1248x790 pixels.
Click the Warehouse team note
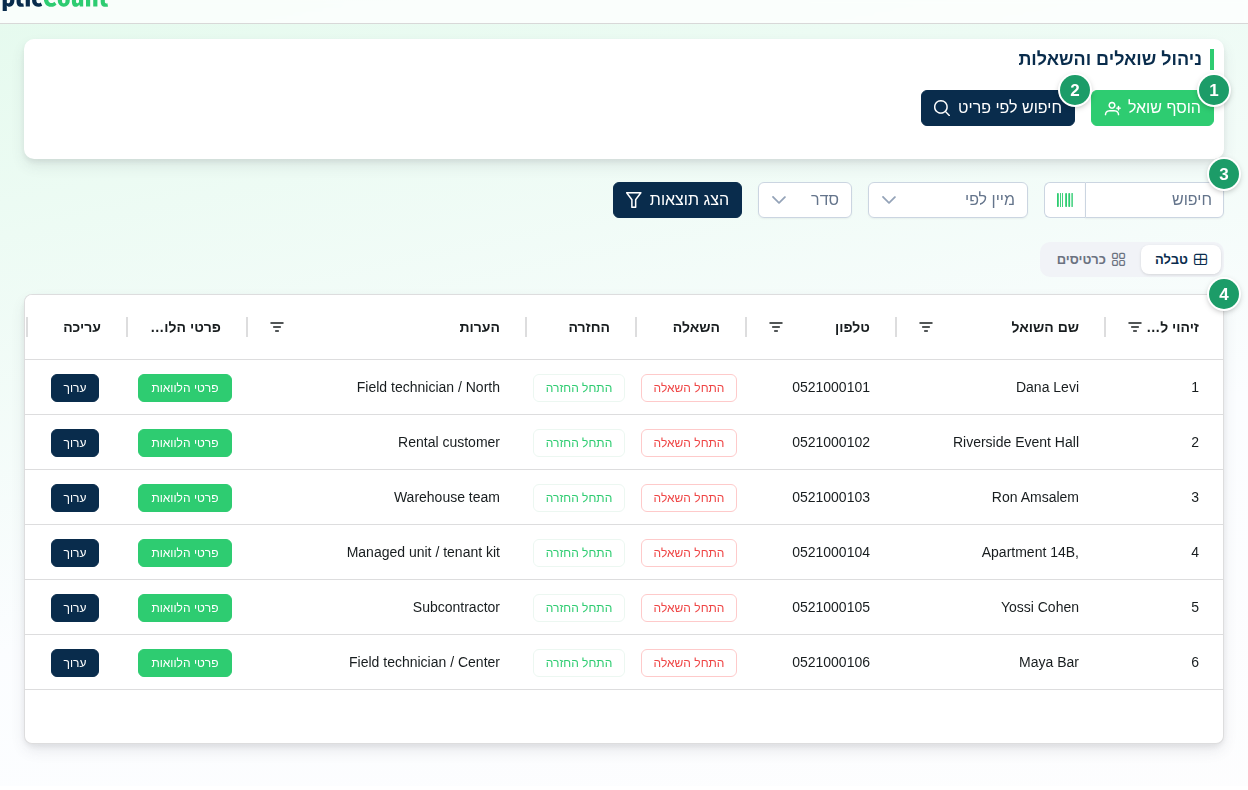coord(447,497)
